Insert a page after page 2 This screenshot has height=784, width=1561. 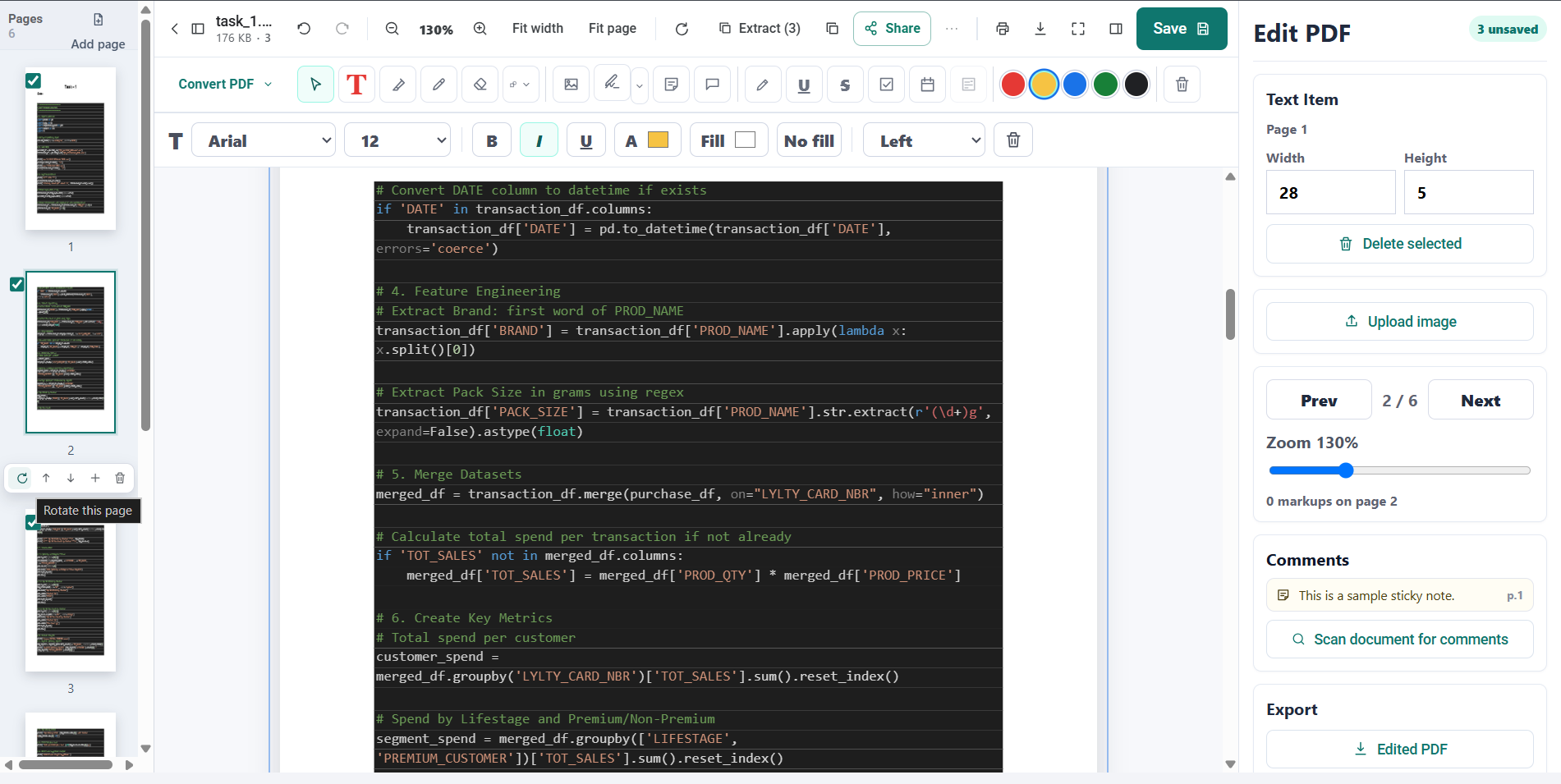[95, 478]
